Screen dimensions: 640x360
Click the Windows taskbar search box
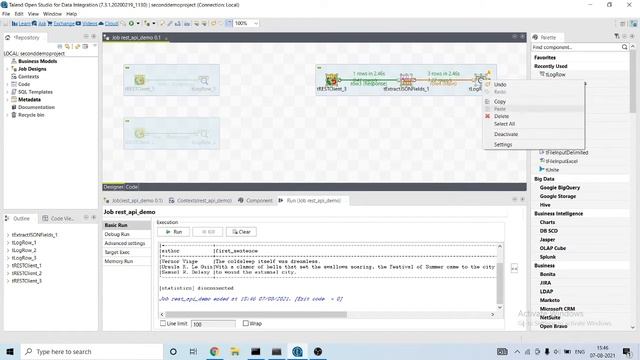click(x=92, y=351)
